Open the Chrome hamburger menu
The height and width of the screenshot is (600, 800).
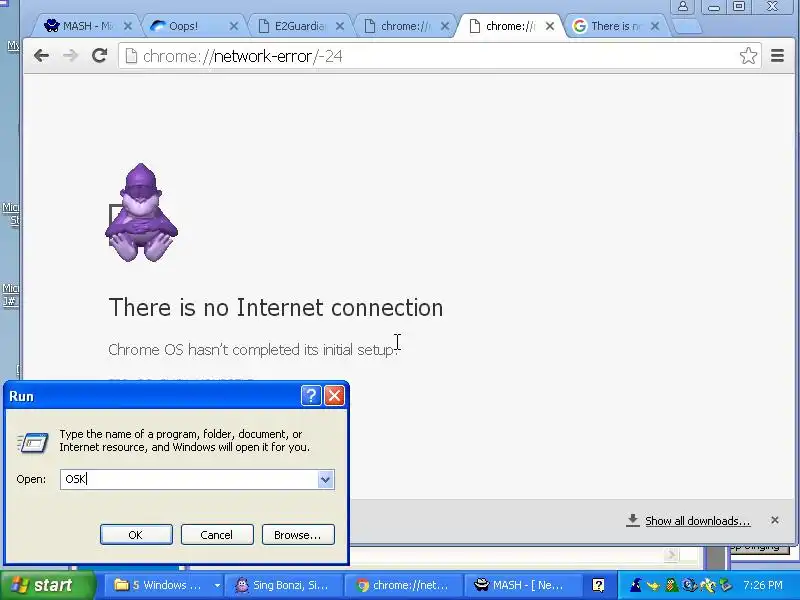click(x=777, y=56)
